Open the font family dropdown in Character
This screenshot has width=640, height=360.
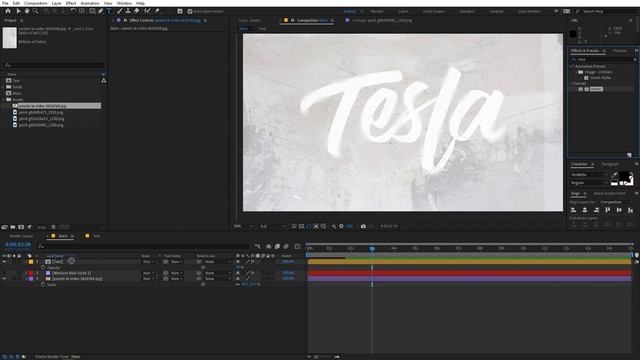pos(589,175)
